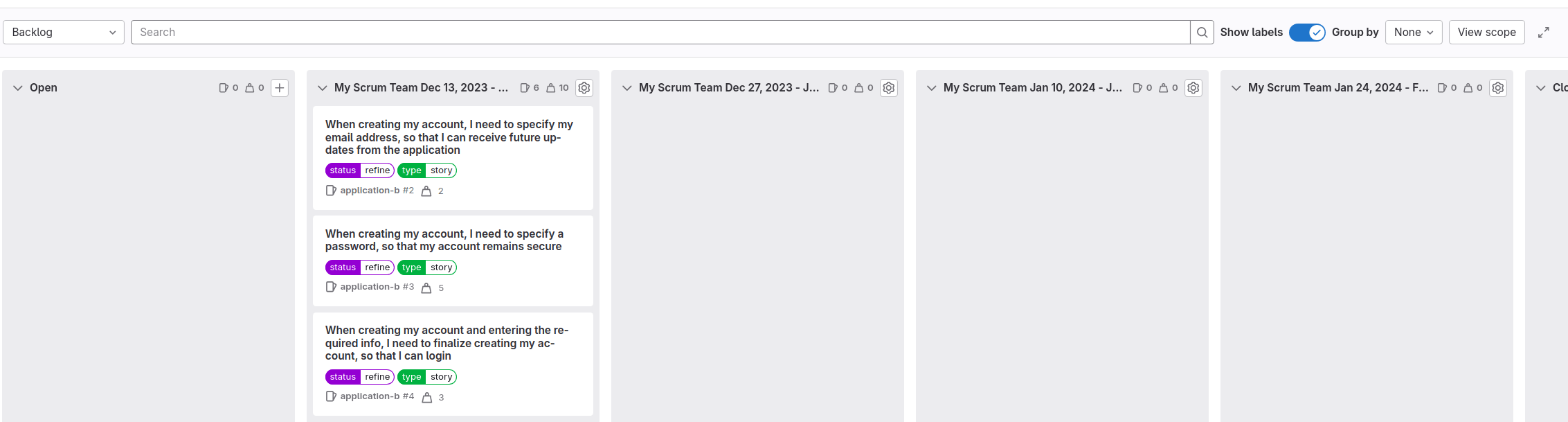Open the Group by None dropdown
Screen dimensions: 1568x422
[1413, 33]
